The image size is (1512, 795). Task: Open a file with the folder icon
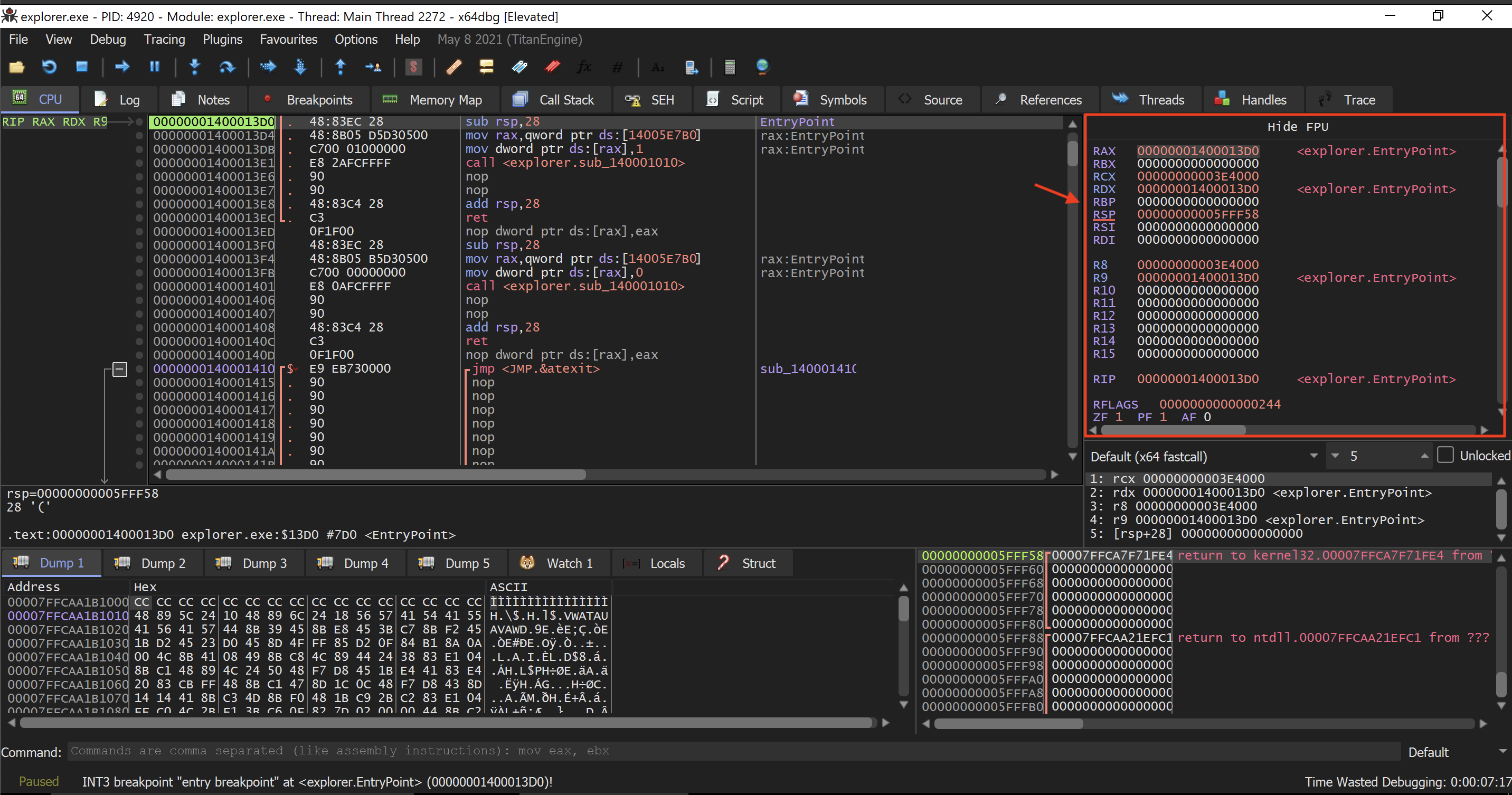point(16,67)
